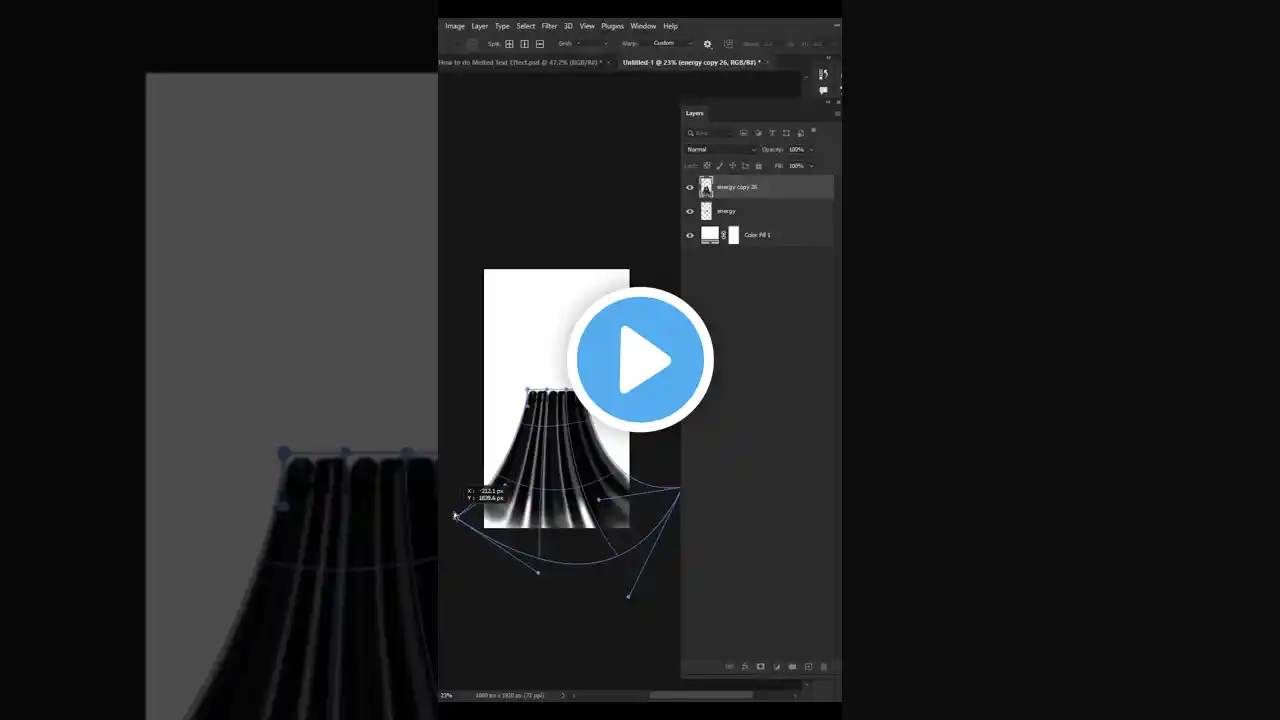Open the Window menu
The image size is (1280, 720).
click(643, 26)
